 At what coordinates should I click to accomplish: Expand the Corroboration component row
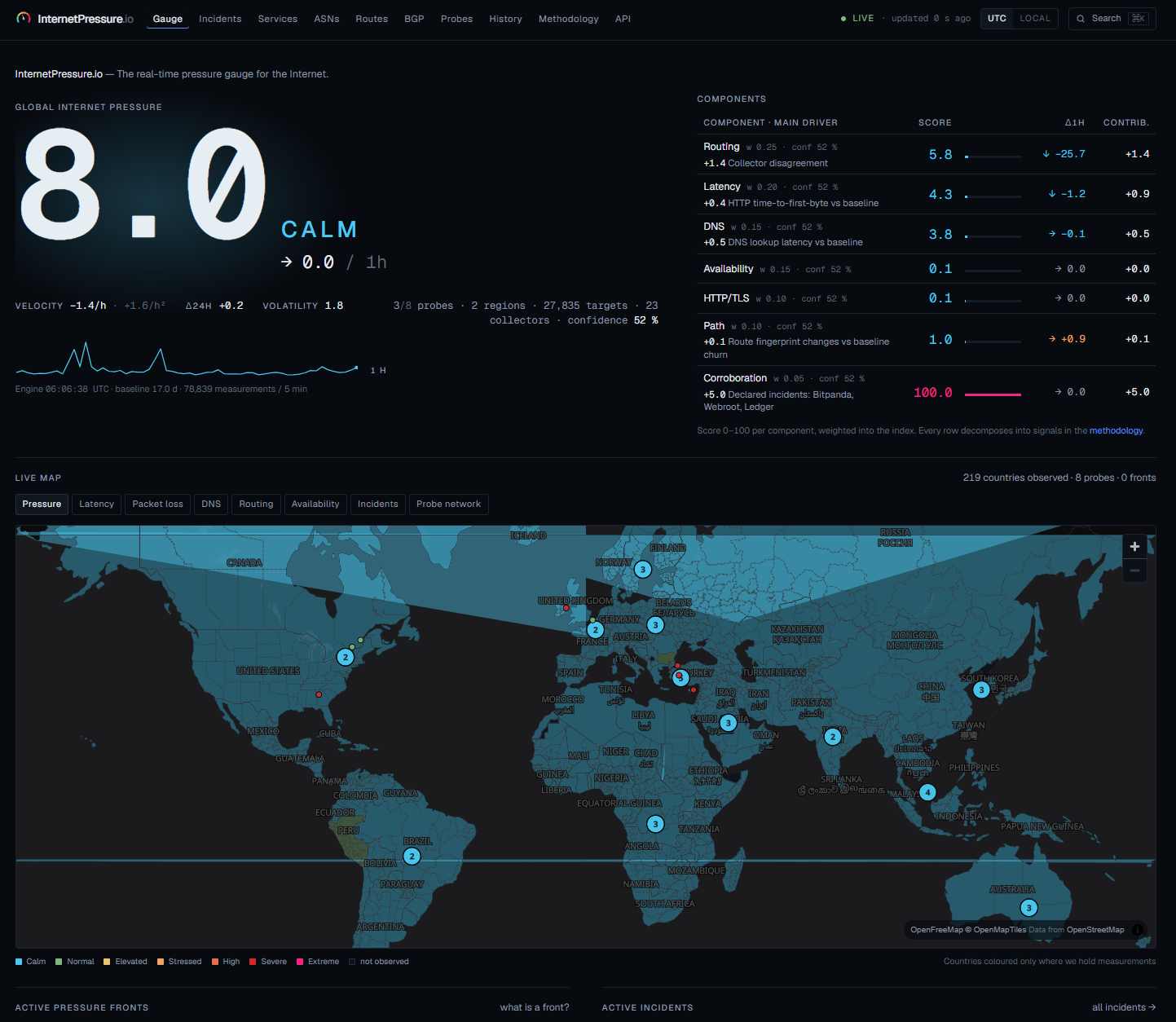pos(926,392)
